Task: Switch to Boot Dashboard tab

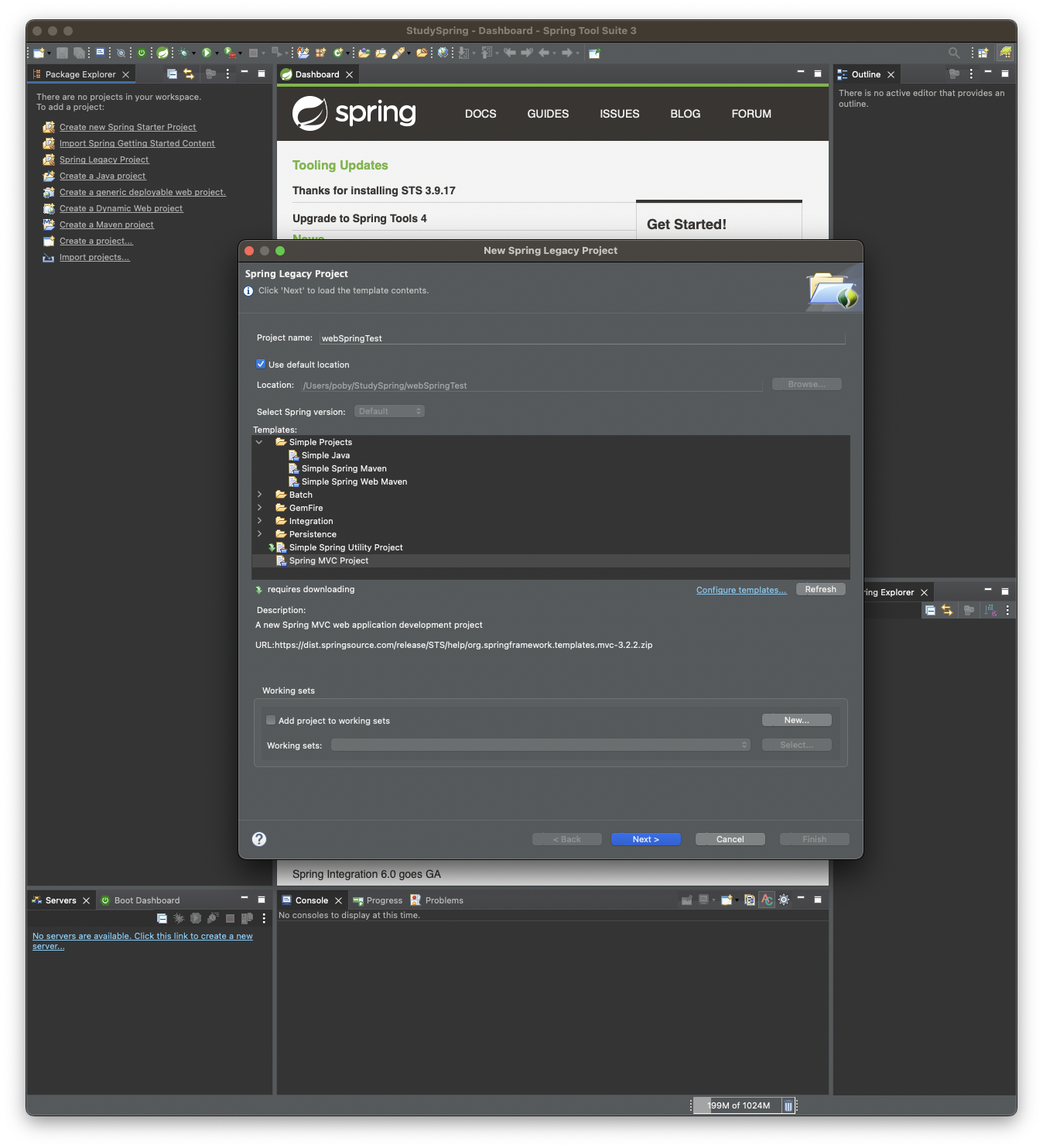Action: 140,900
